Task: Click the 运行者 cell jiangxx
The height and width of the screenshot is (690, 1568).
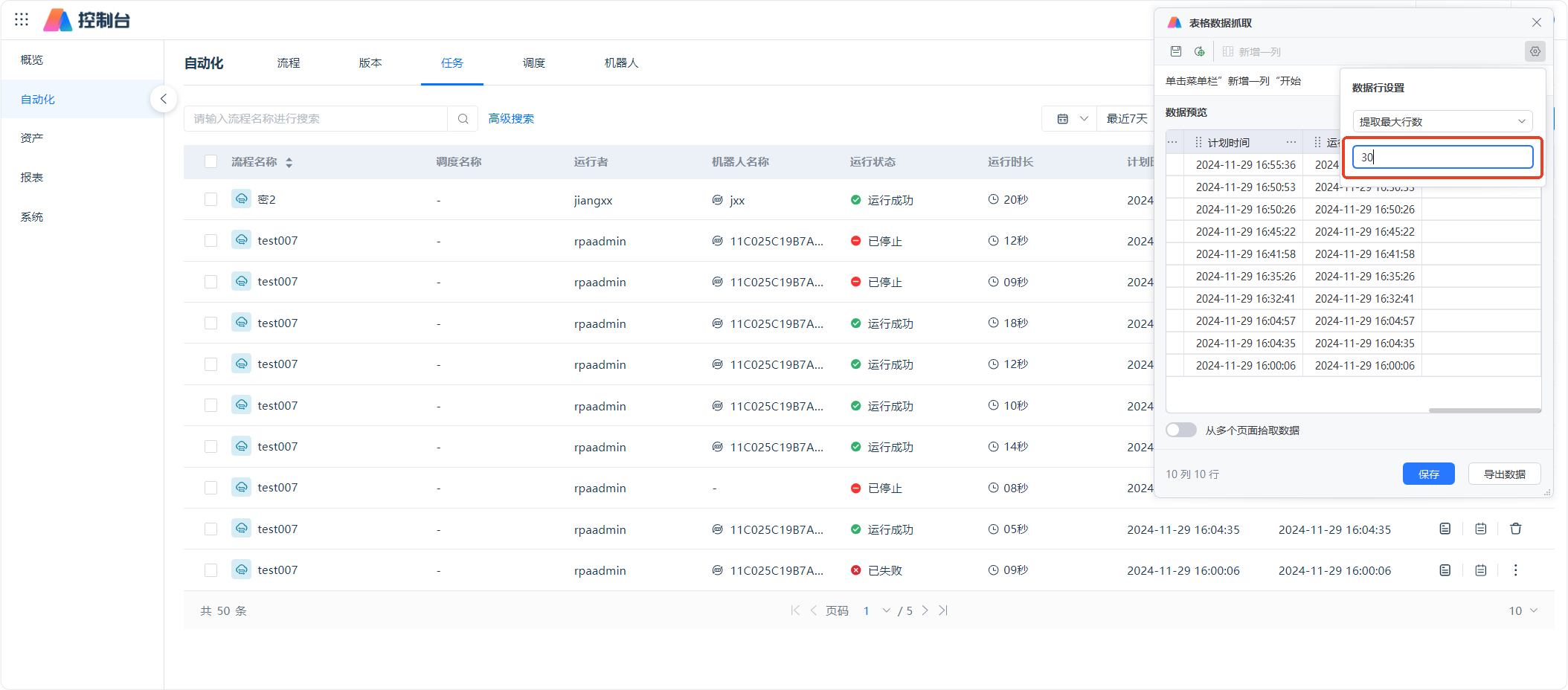Action: click(x=593, y=200)
